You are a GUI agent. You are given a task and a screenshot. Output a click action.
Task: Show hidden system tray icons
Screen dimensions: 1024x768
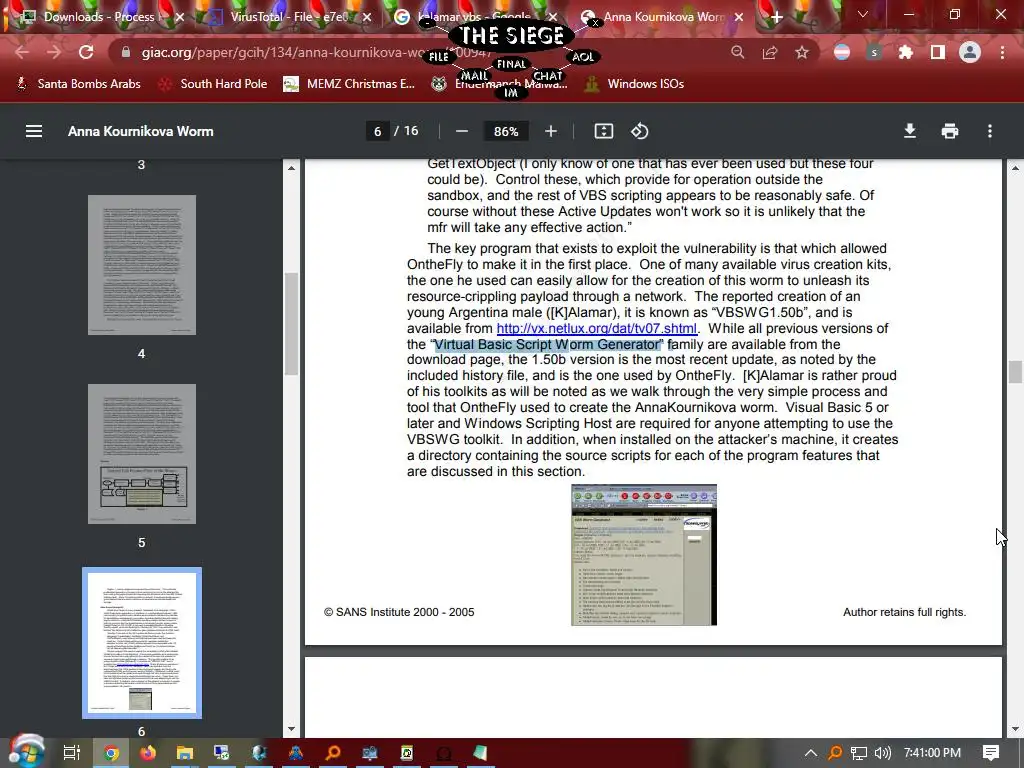point(810,753)
